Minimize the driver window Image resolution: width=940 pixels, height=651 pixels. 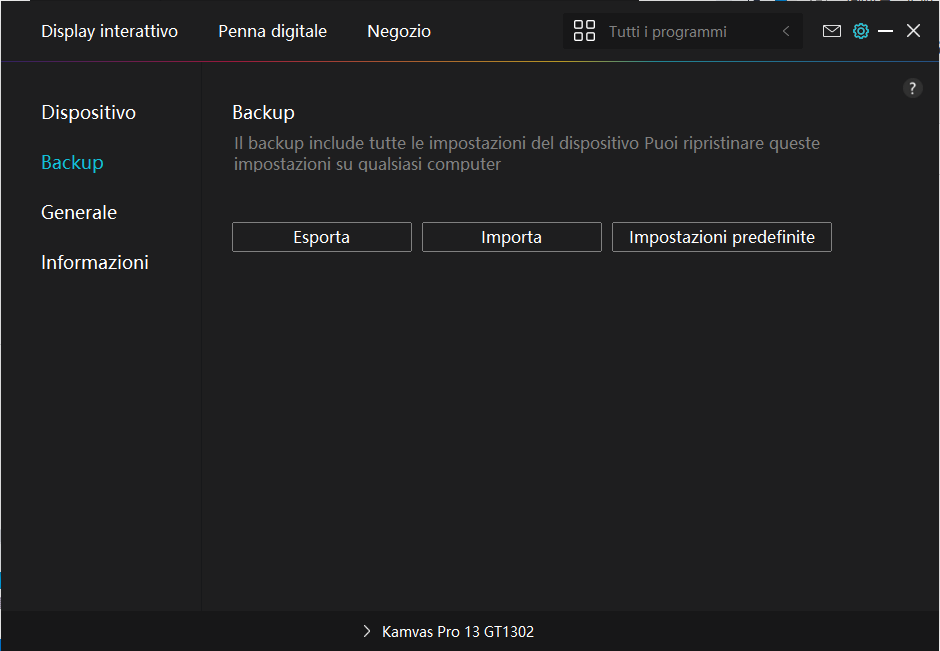[886, 31]
